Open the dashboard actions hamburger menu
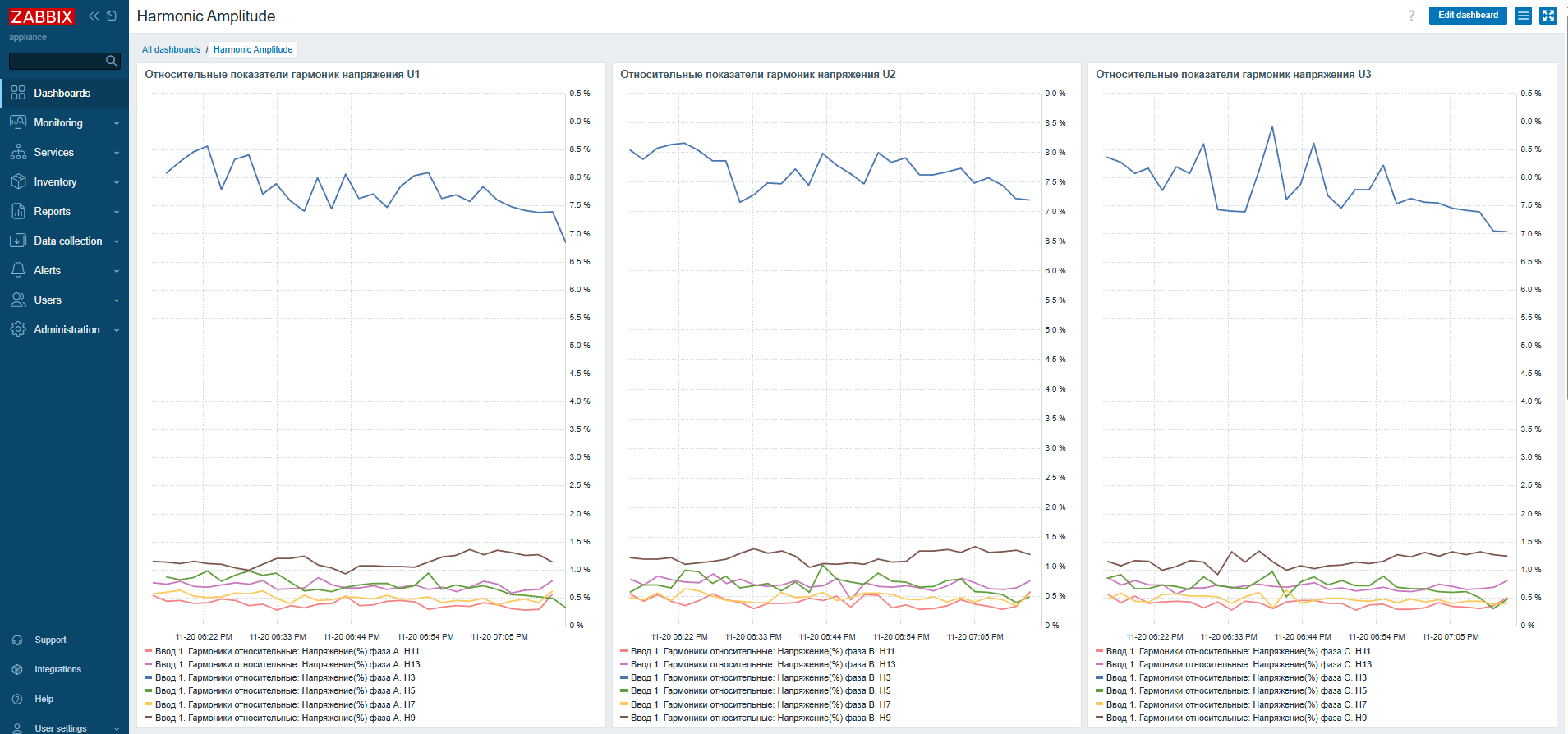The image size is (1568, 734). point(1524,16)
